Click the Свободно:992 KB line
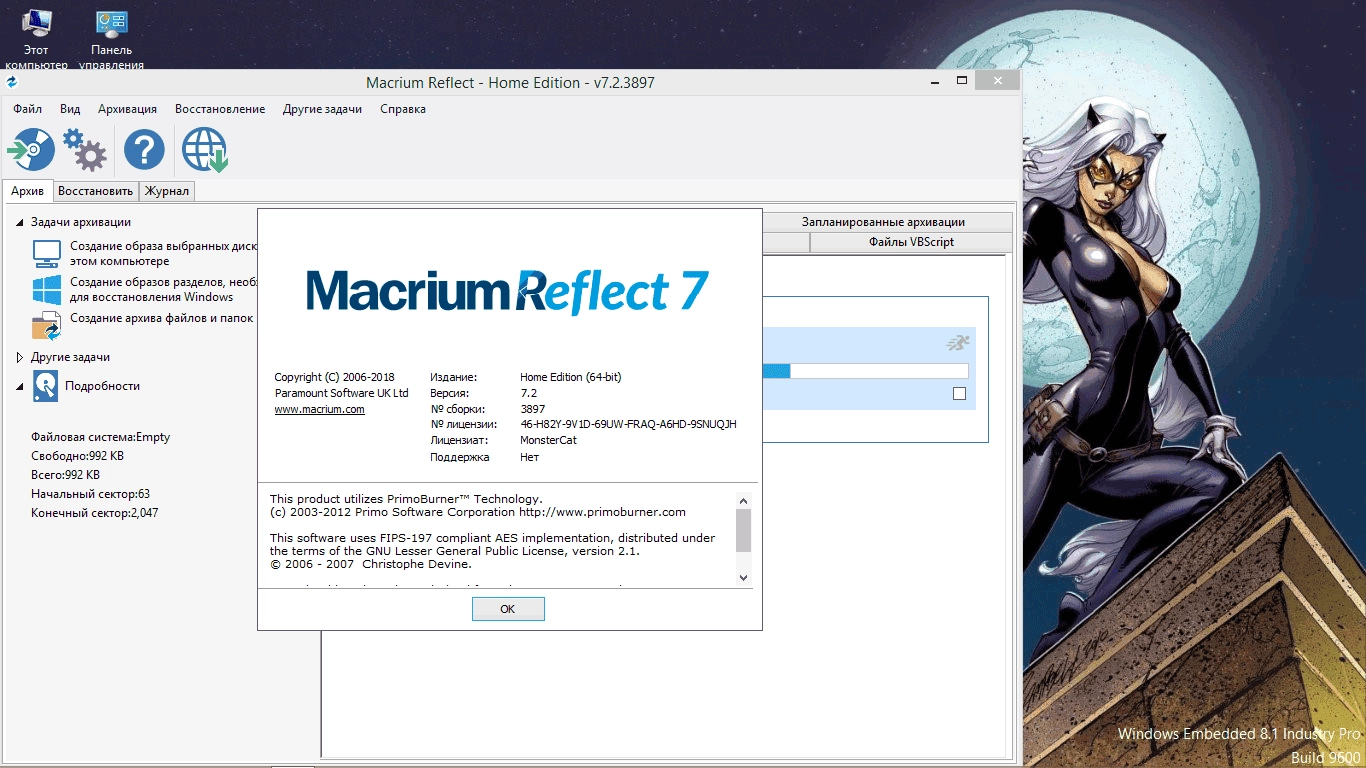 77,456
